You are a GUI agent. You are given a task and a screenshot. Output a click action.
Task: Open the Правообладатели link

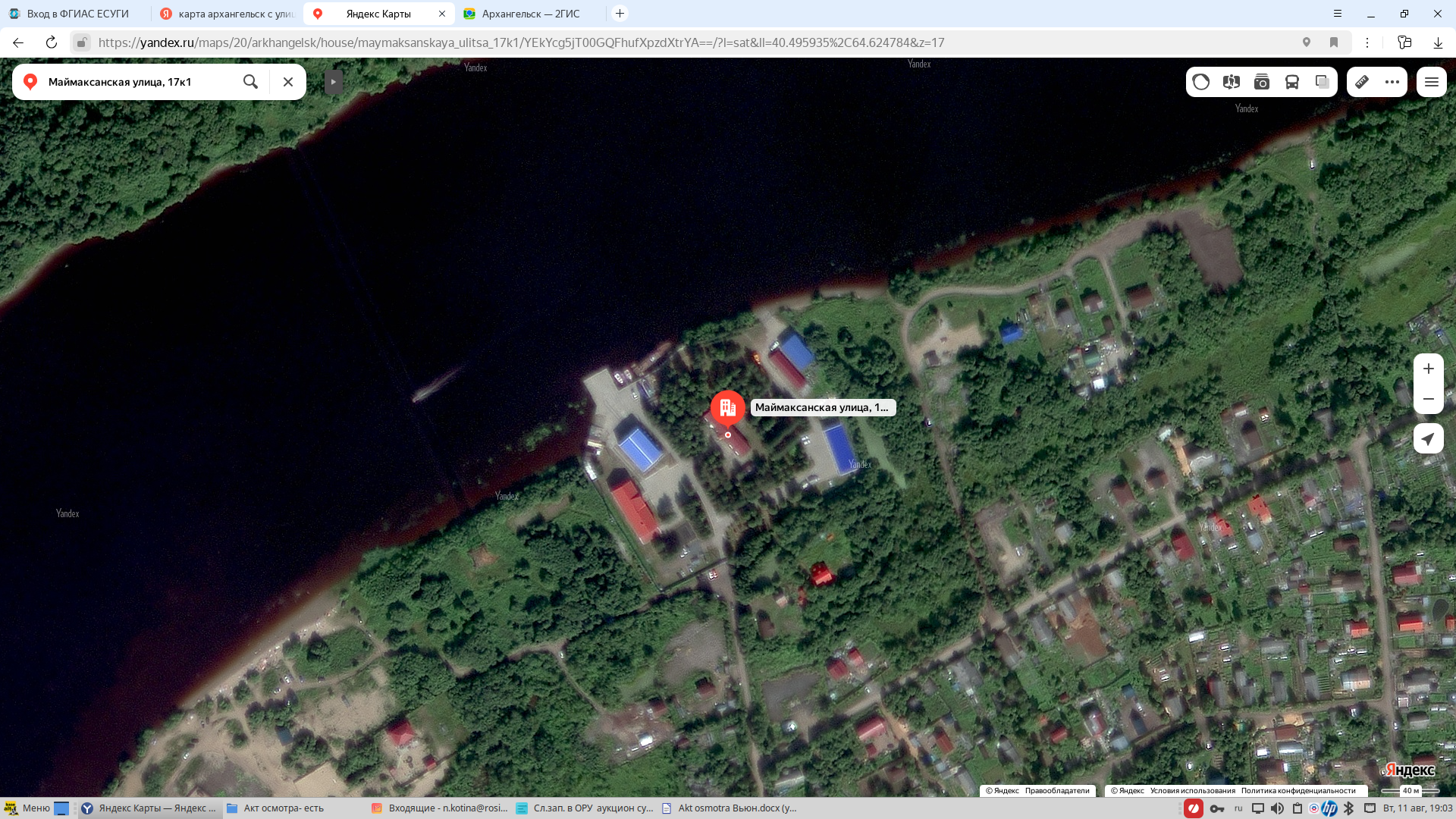[x=1057, y=790]
